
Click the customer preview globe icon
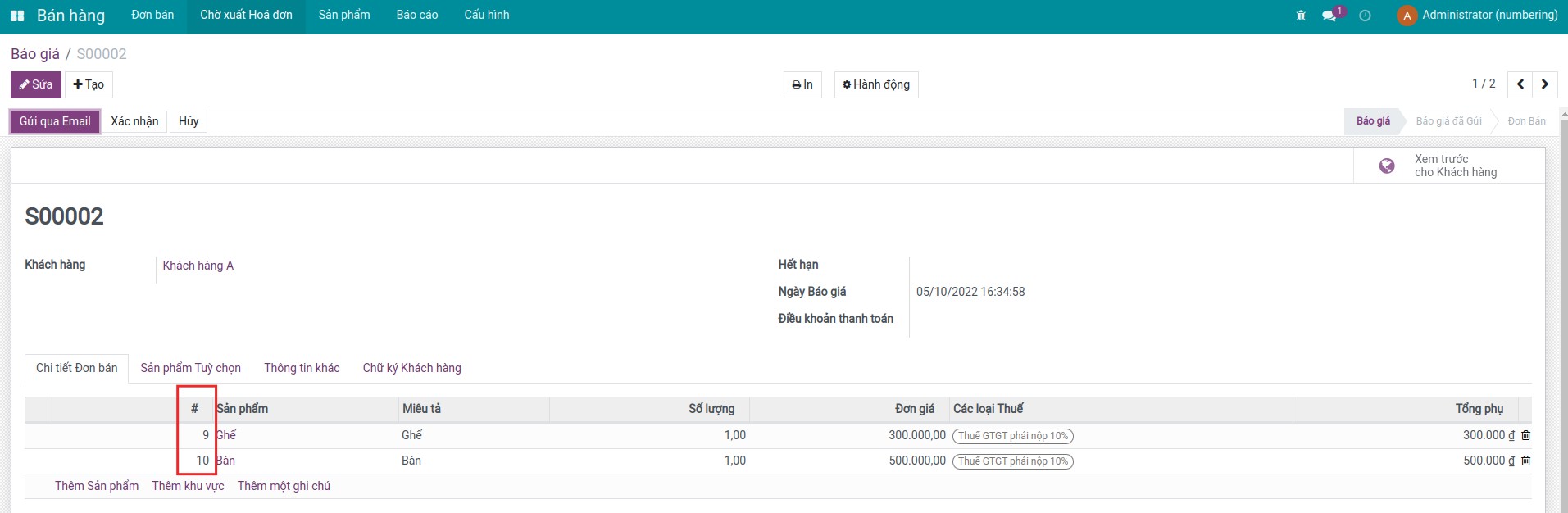point(1387,166)
